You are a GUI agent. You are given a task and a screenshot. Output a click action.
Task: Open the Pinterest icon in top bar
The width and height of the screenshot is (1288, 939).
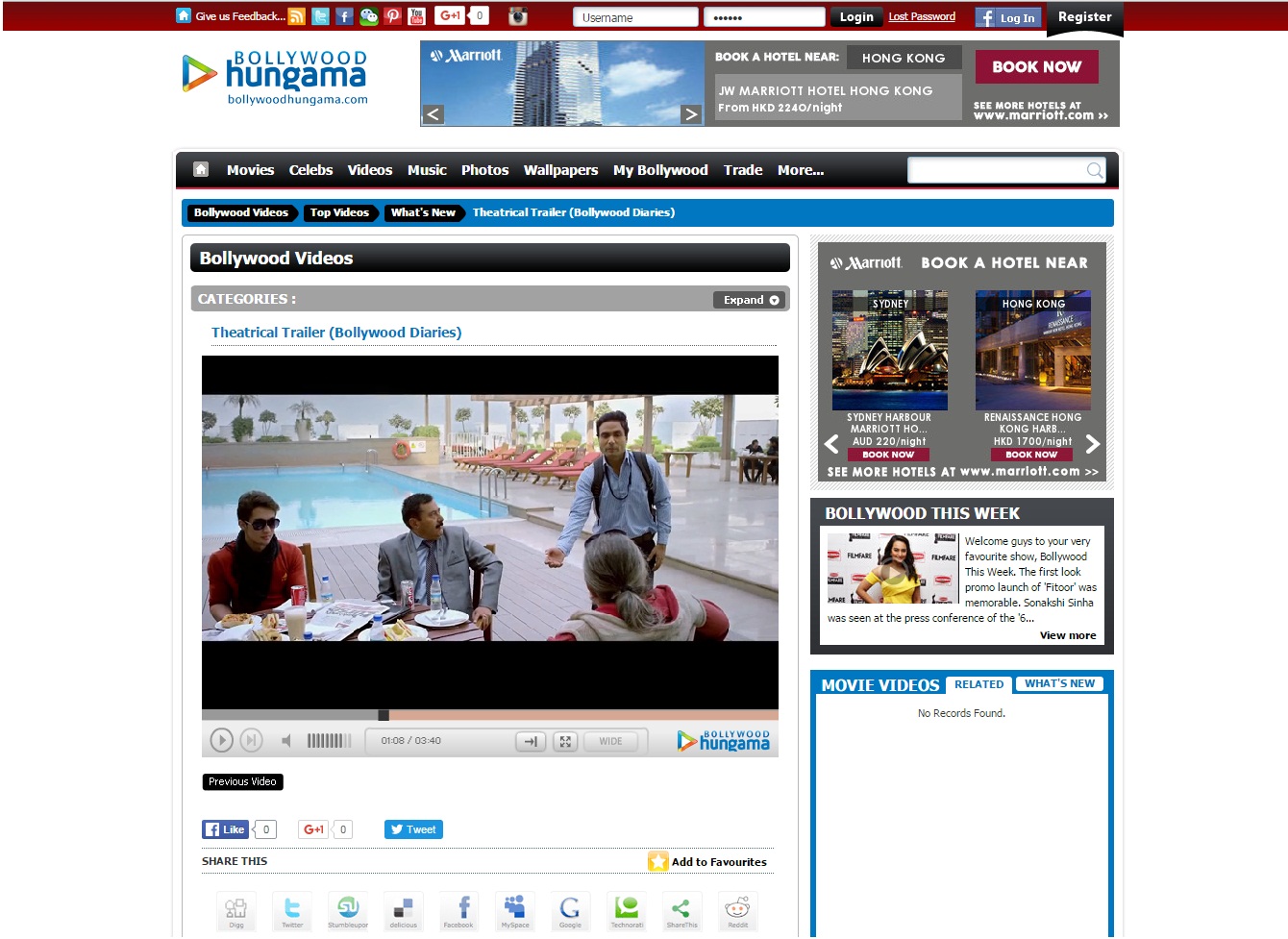coord(393,16)
